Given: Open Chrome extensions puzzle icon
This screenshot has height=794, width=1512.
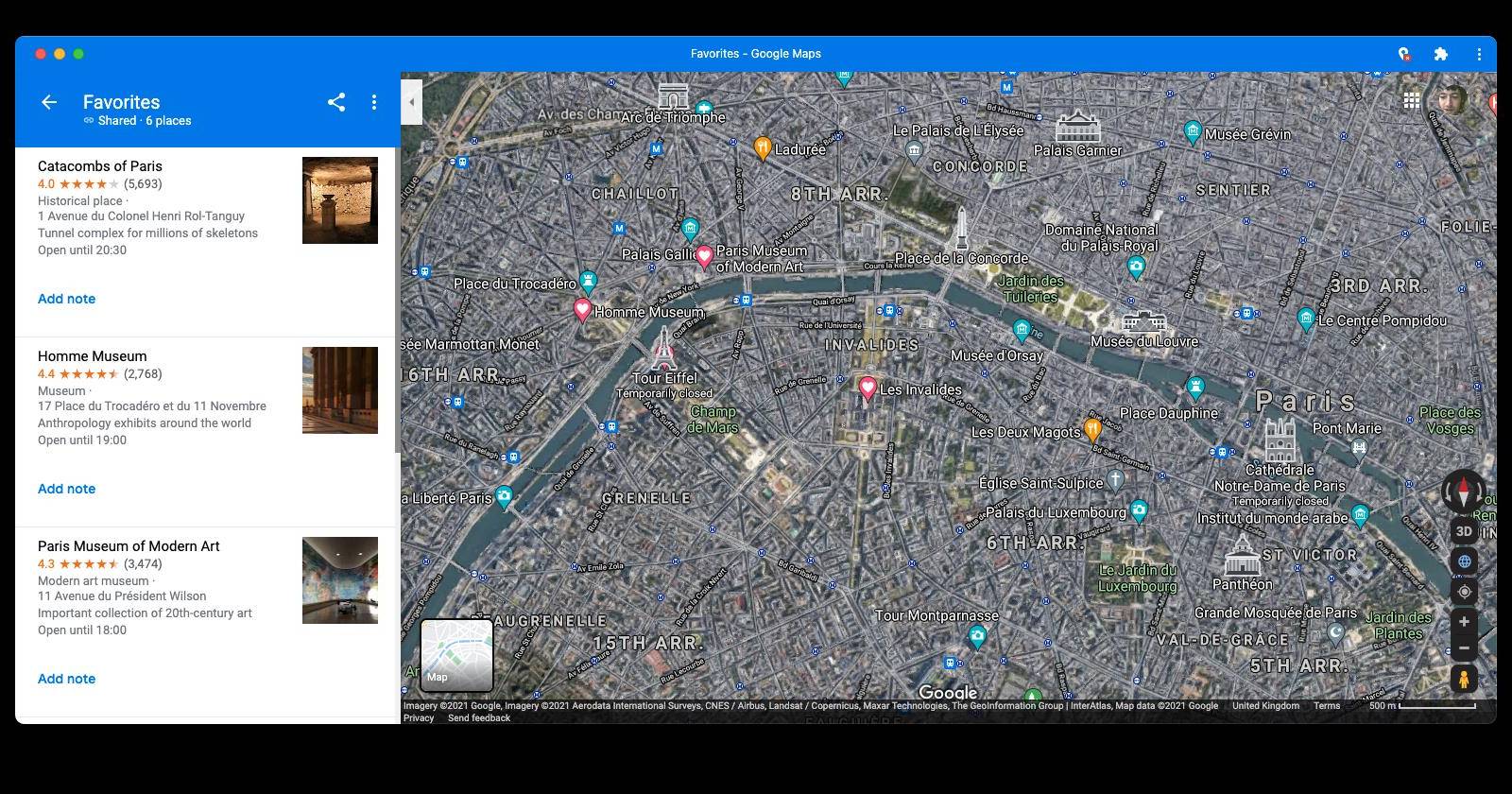Looking at the screenshot, I should point(1440,54).
